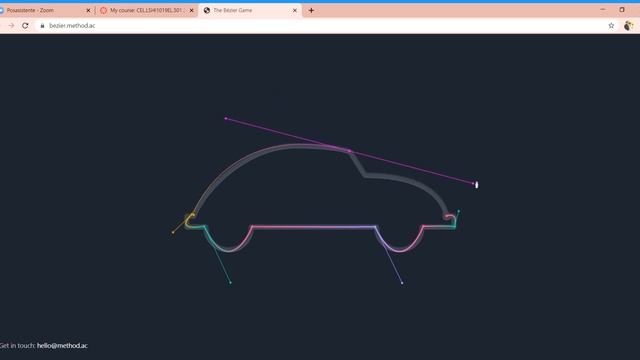Select the yellow handle endpoint at car's left
The width and height of the screenshot is (640, 360).
173,232
